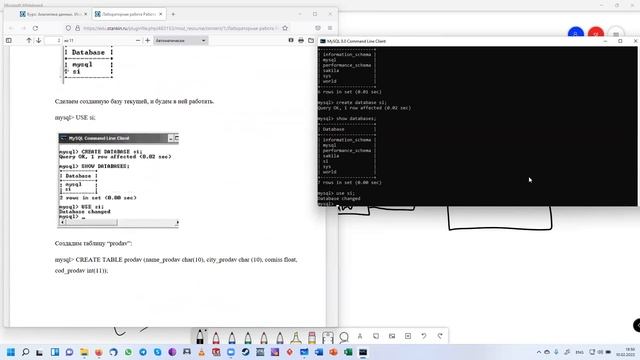Viewport: 640px width, 360px height.
Task: Toggle the PDF viewer sidebar
Action: pyautogui.click(x=9, y=40)
